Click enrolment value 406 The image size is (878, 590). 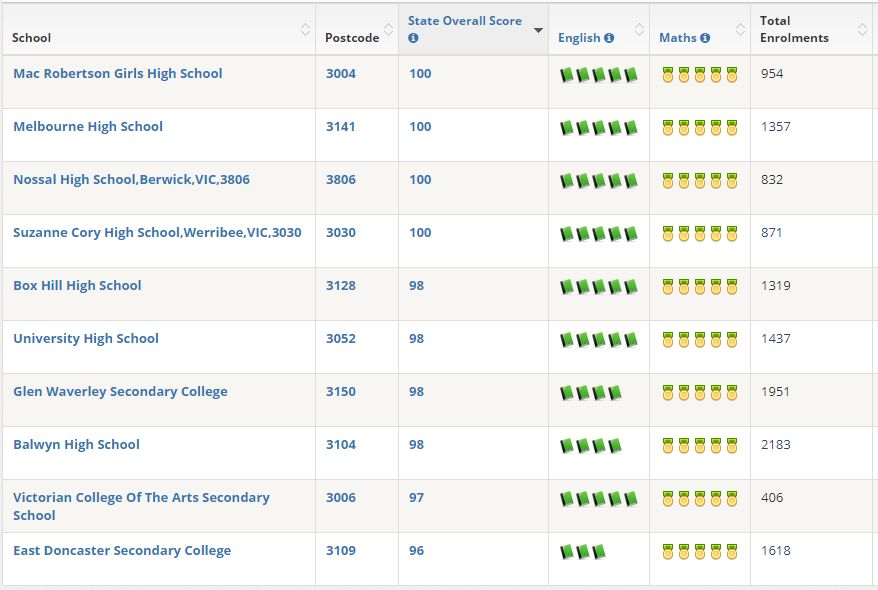[772, 498]
